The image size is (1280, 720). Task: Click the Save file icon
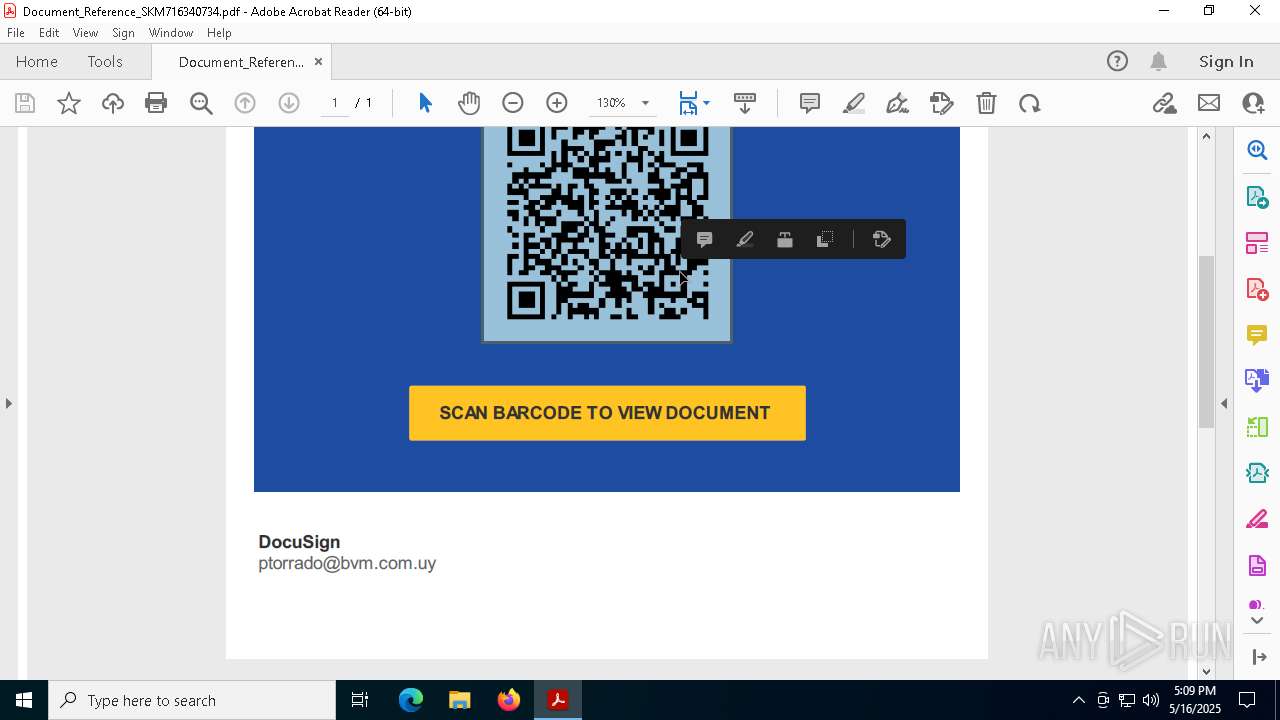25,103
